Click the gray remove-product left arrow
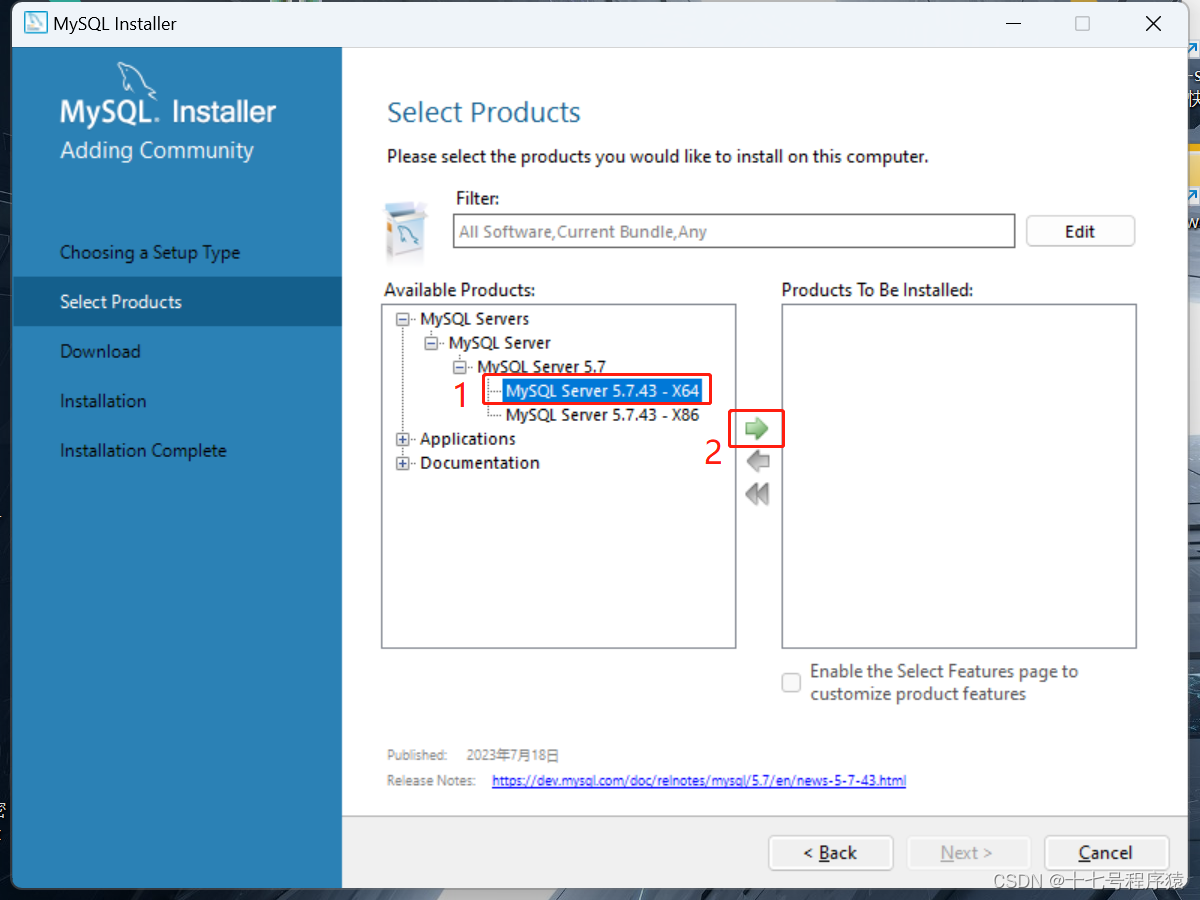The height and width of the screenshot is (900, 1200). 757,461
